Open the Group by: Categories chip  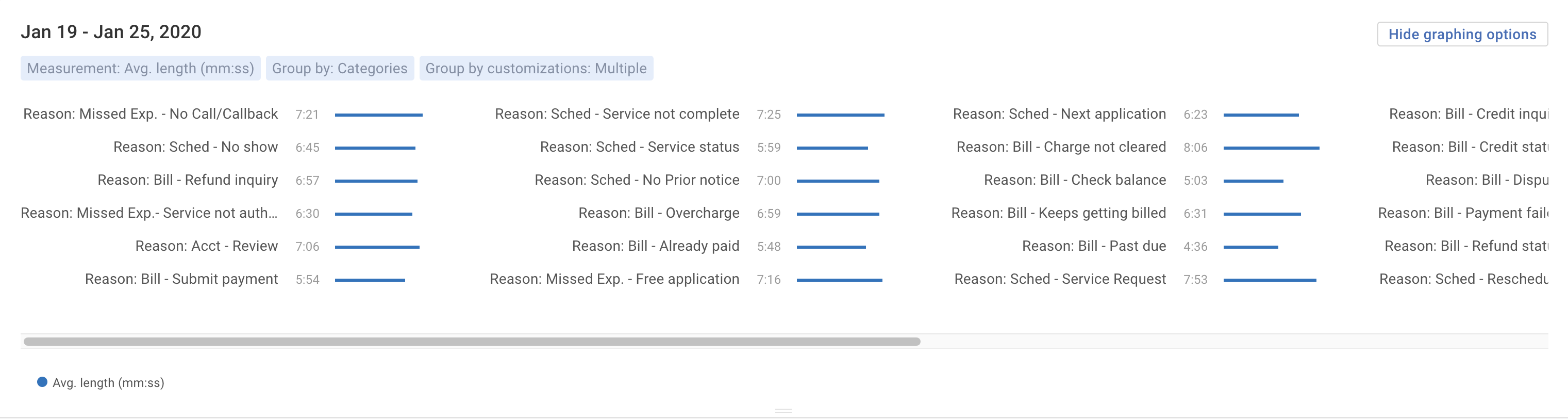340,68
